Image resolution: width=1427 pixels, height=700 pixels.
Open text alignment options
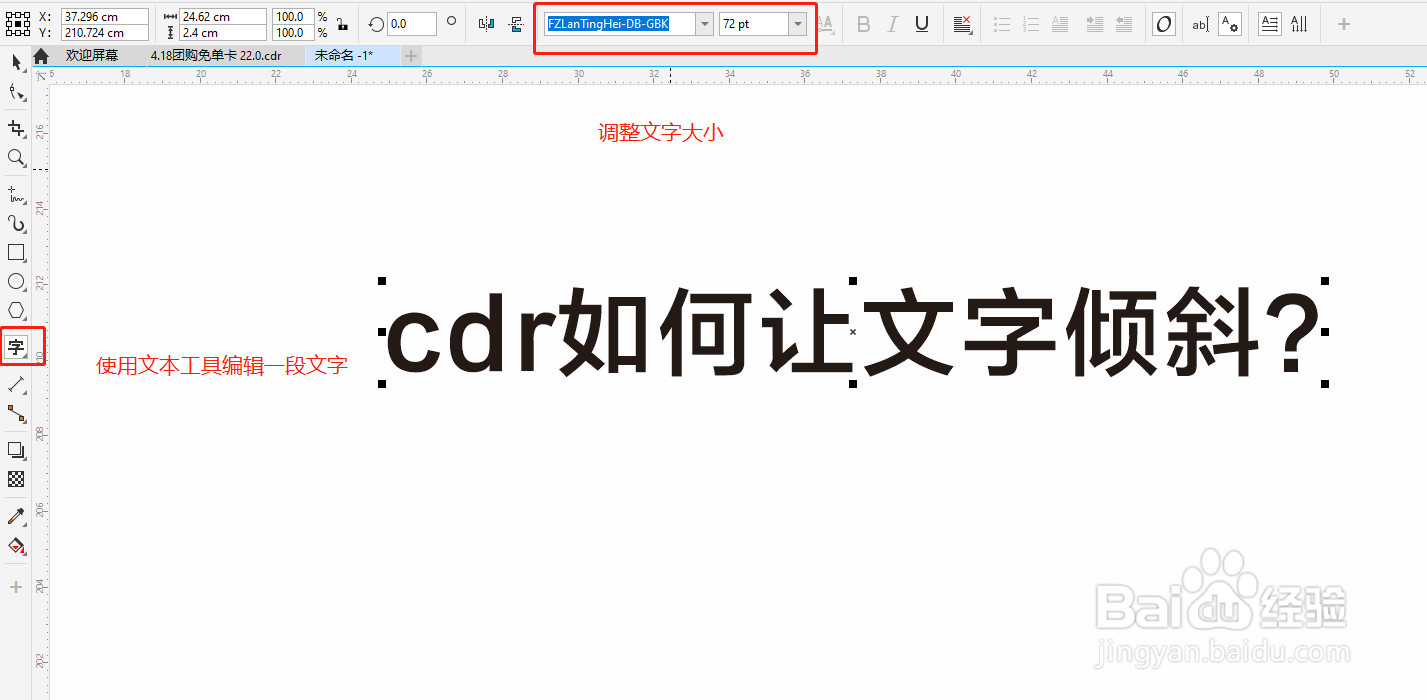963,24
